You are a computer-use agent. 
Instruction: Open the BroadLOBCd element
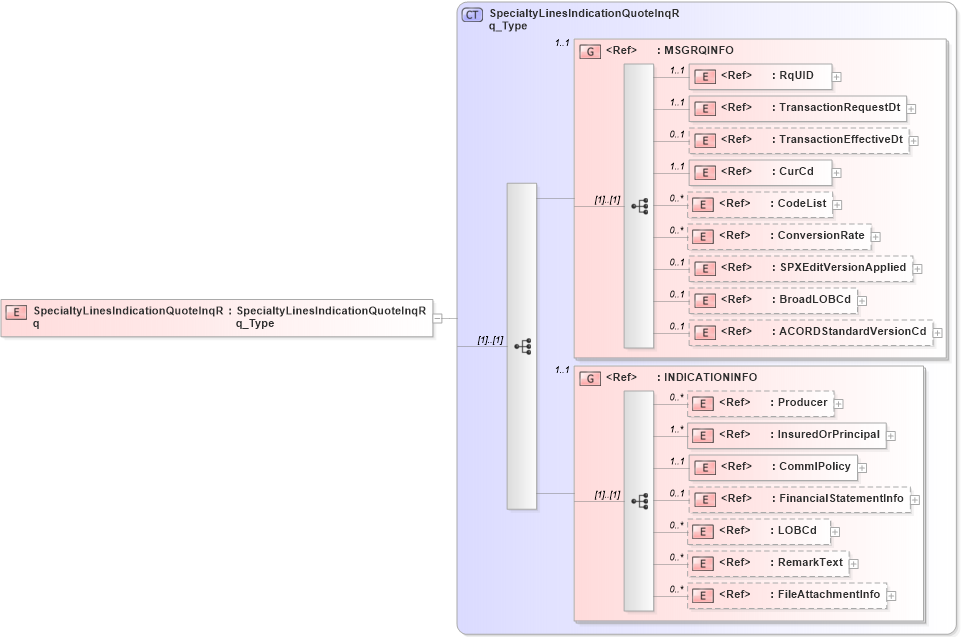770,299
